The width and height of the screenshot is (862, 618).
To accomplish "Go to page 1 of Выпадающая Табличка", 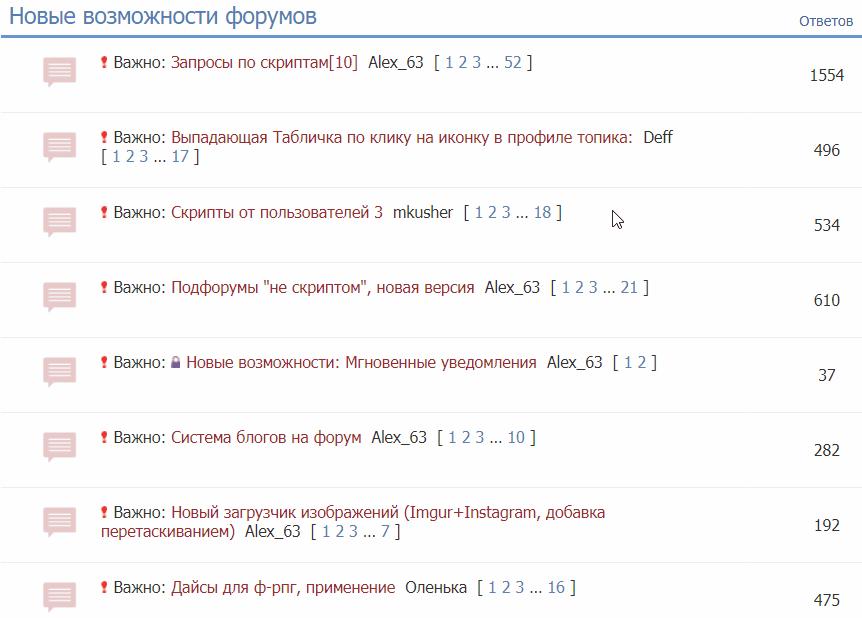I will [116, 157].
